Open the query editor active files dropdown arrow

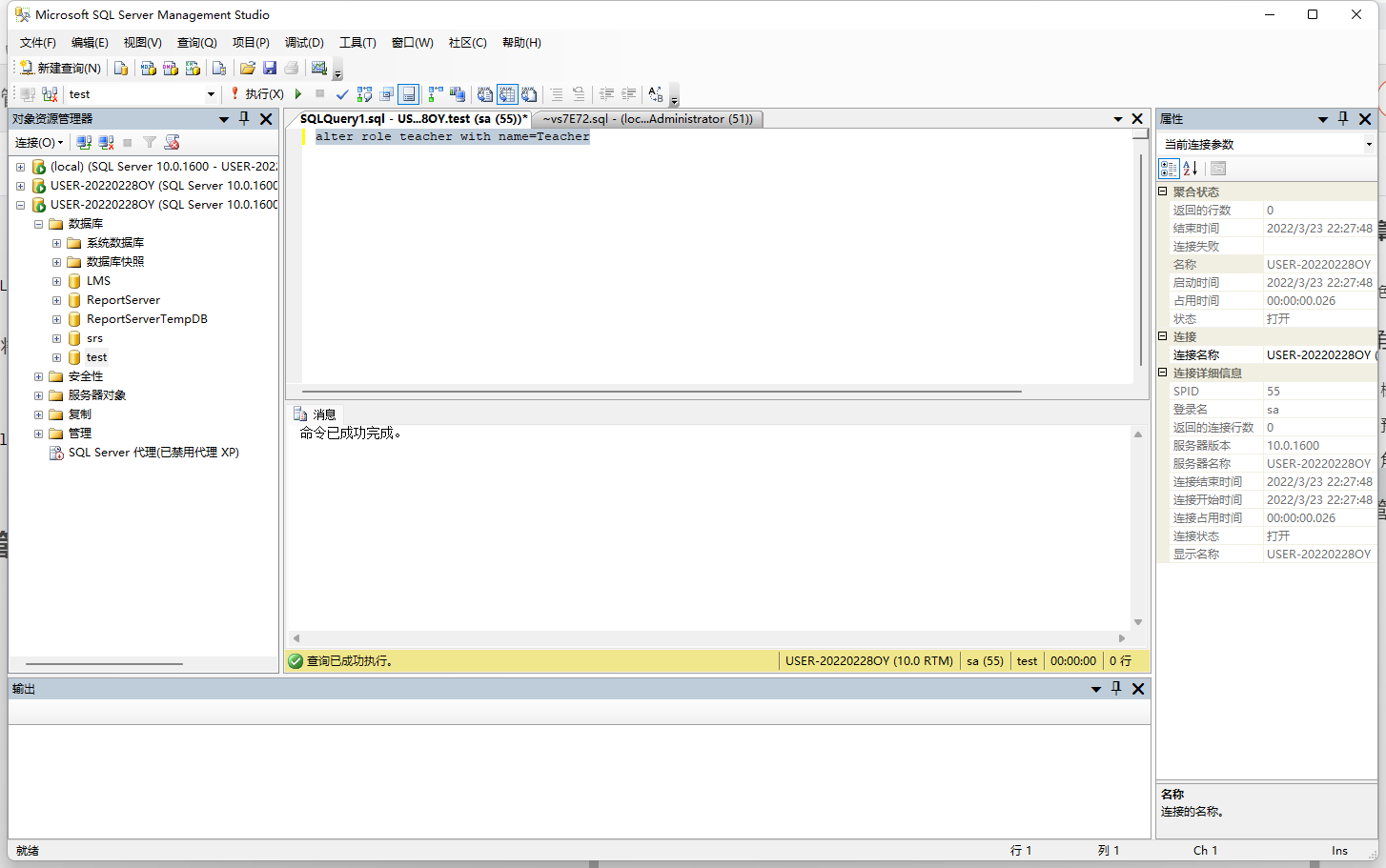tap(1118, 119)
